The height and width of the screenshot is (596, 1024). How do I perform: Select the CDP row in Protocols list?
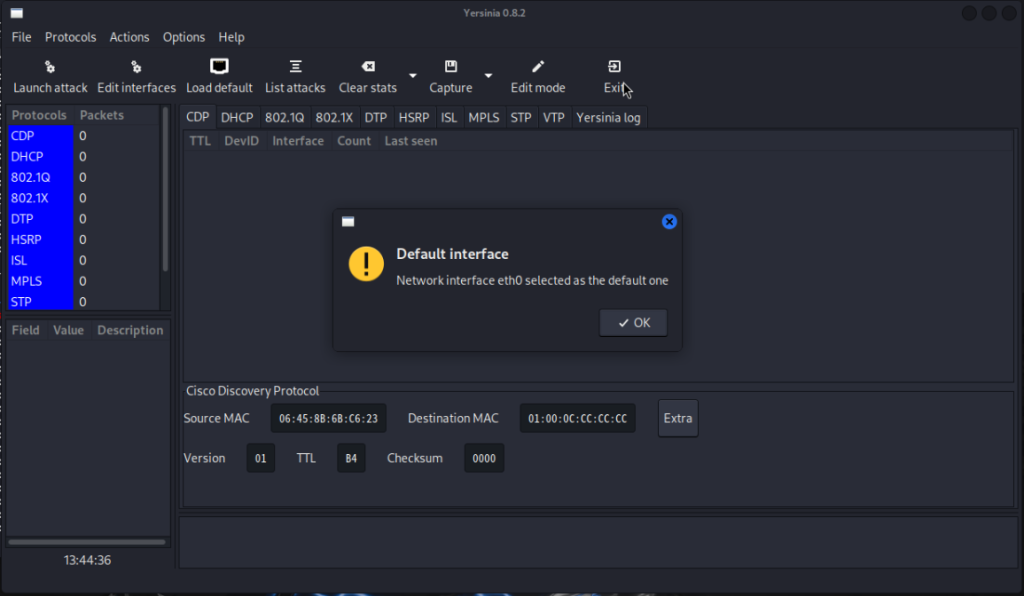pyautogui.click(x=83, y=136)
